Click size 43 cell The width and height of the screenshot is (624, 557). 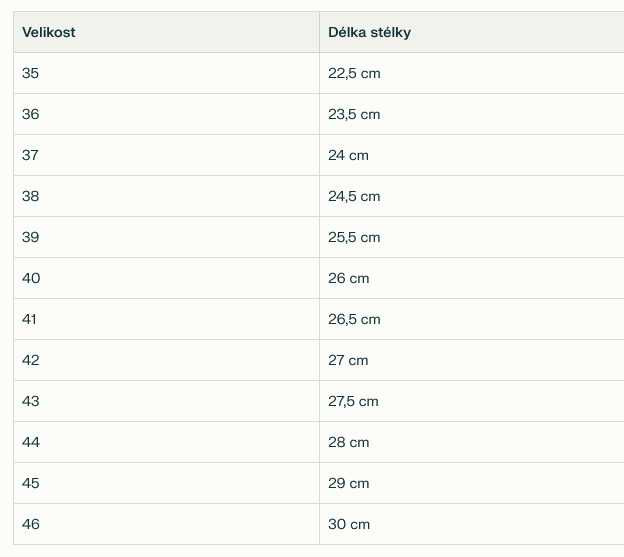coord(31,401)
